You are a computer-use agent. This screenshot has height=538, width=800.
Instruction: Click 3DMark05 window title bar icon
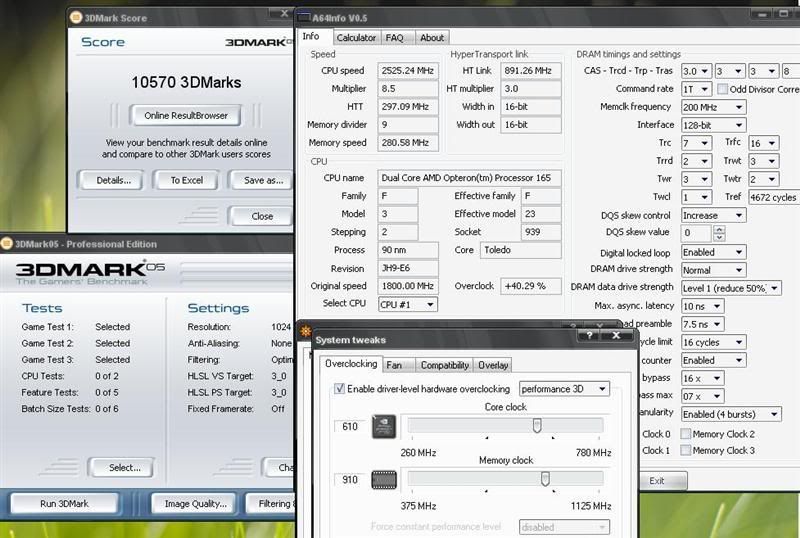(x=7, y=243)
